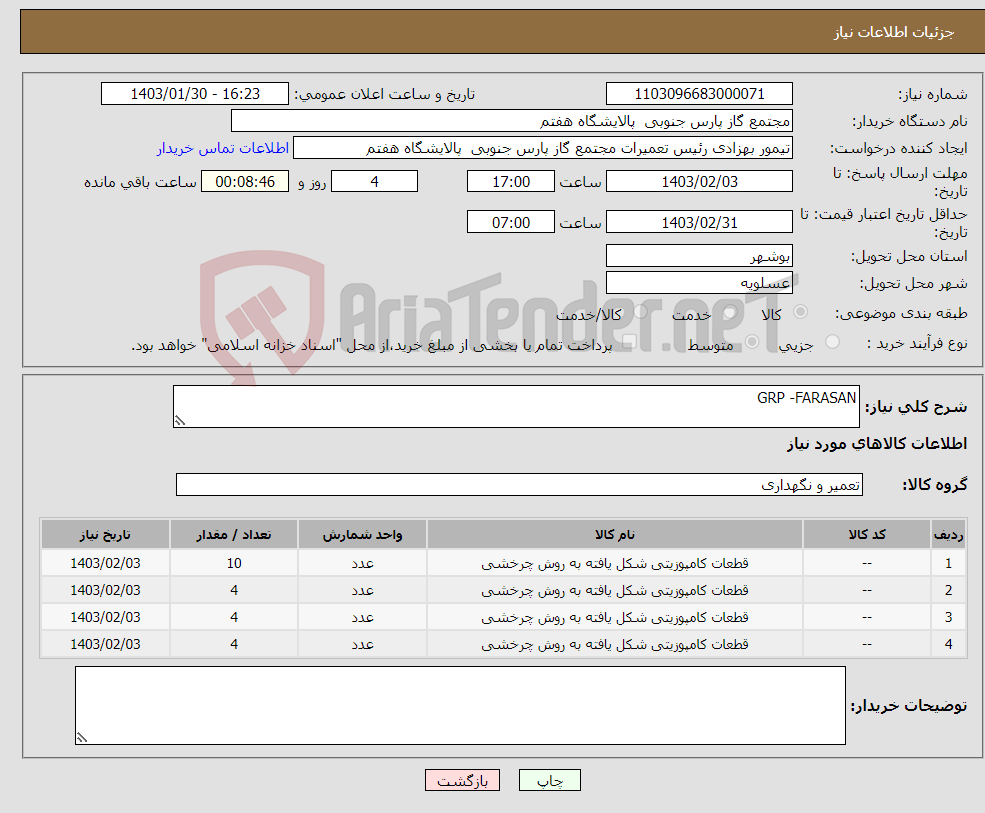Click the تاریخ نیاز column header

coord(106,535)
